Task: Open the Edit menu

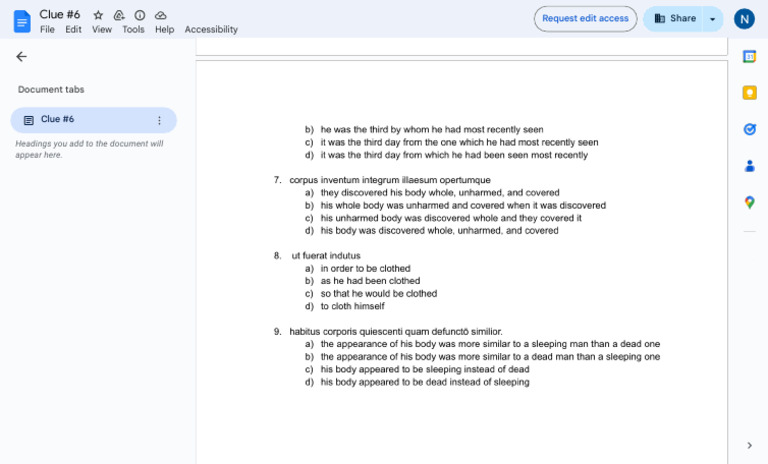Action: (x=73, y=29)
